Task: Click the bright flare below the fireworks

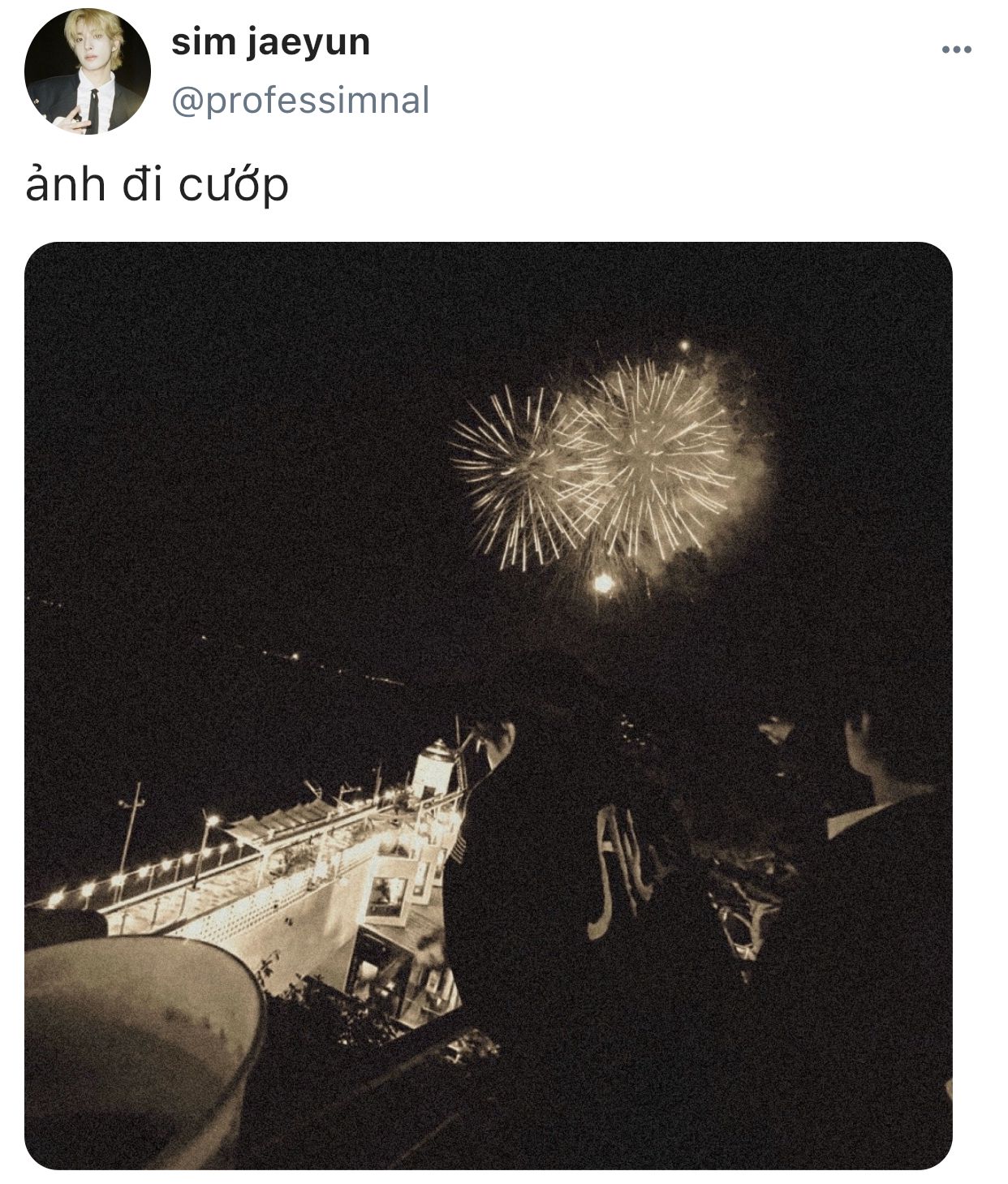Action: [603, 583]
